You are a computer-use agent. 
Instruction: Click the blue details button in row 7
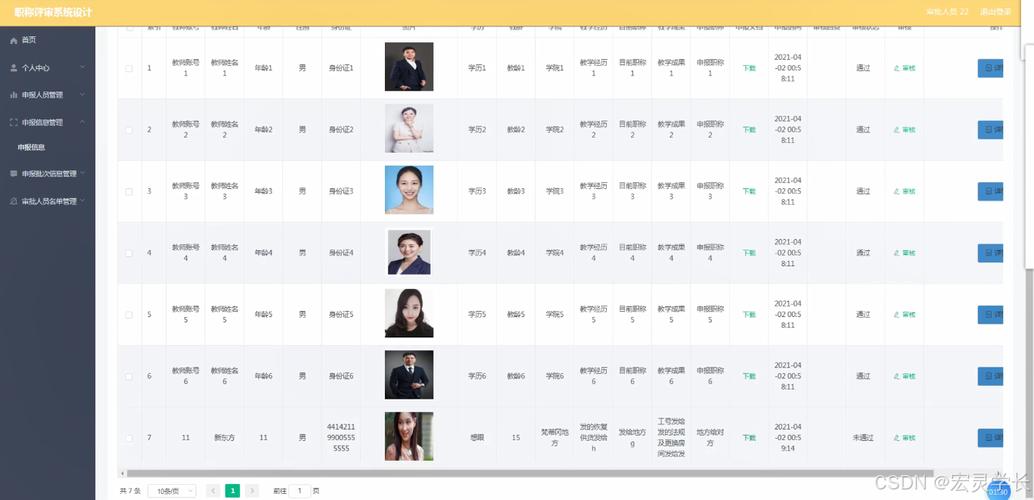[990, 438]
